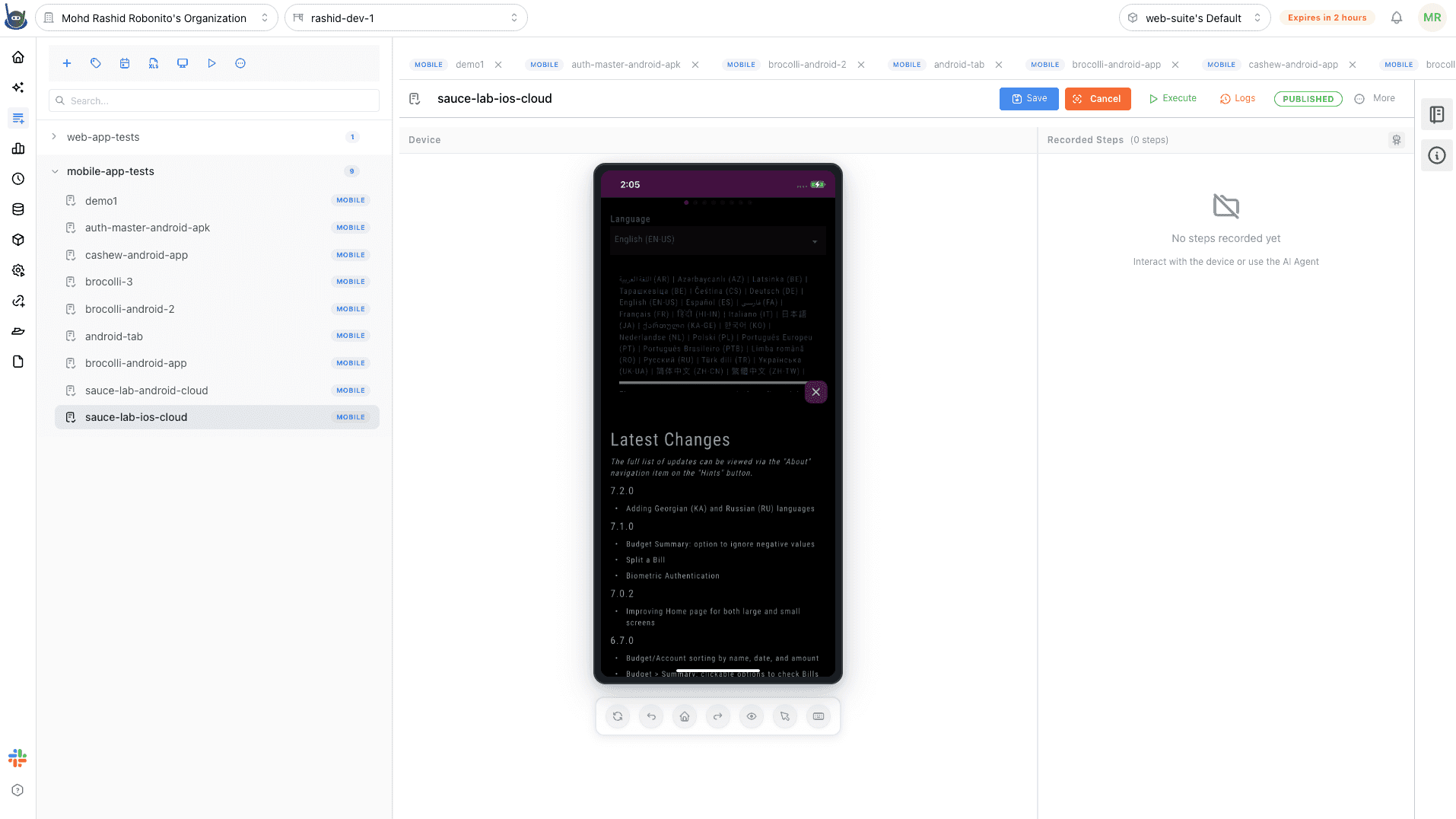Open the clock history sidebar icon
Image resolution: width=1456 pixels, height=819 pixels.
[18, 179]
